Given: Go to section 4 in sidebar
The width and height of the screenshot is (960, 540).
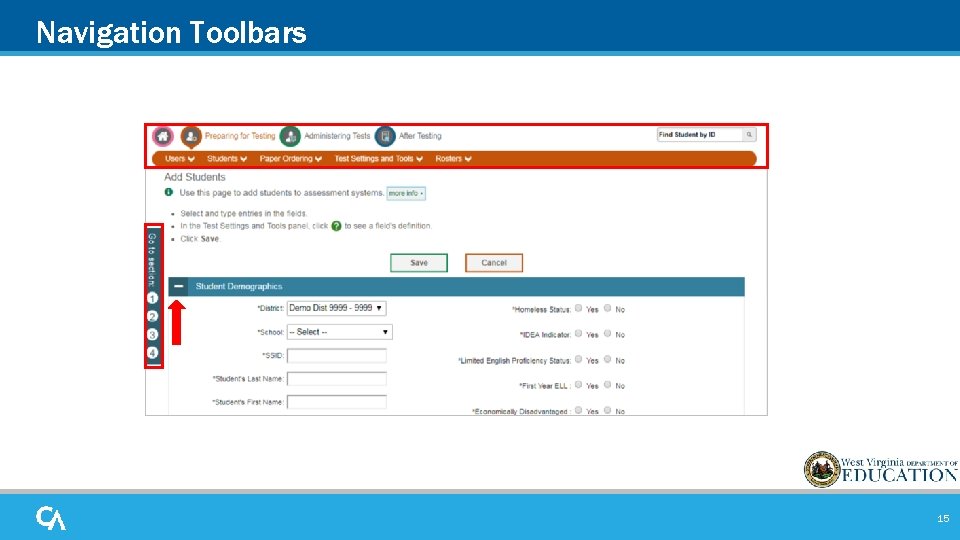Looking at the screenshot, I should [152, 353].
